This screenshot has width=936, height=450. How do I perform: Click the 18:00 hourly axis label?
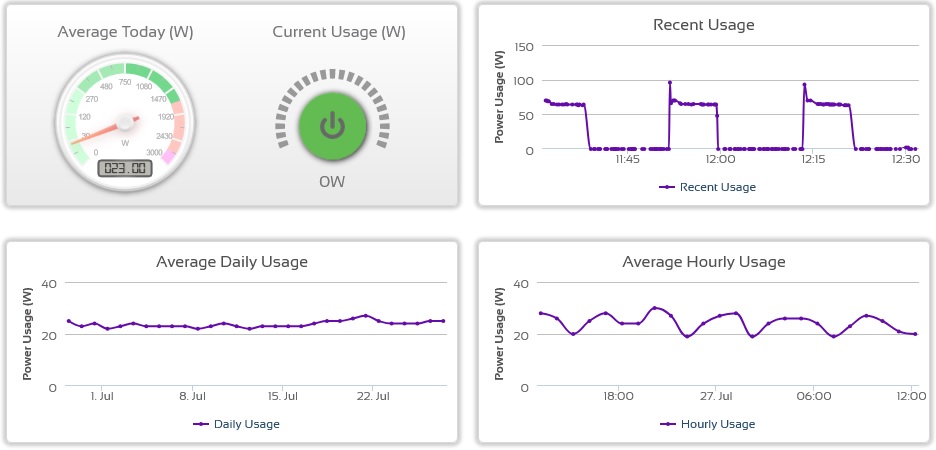[x=618, y=396]
